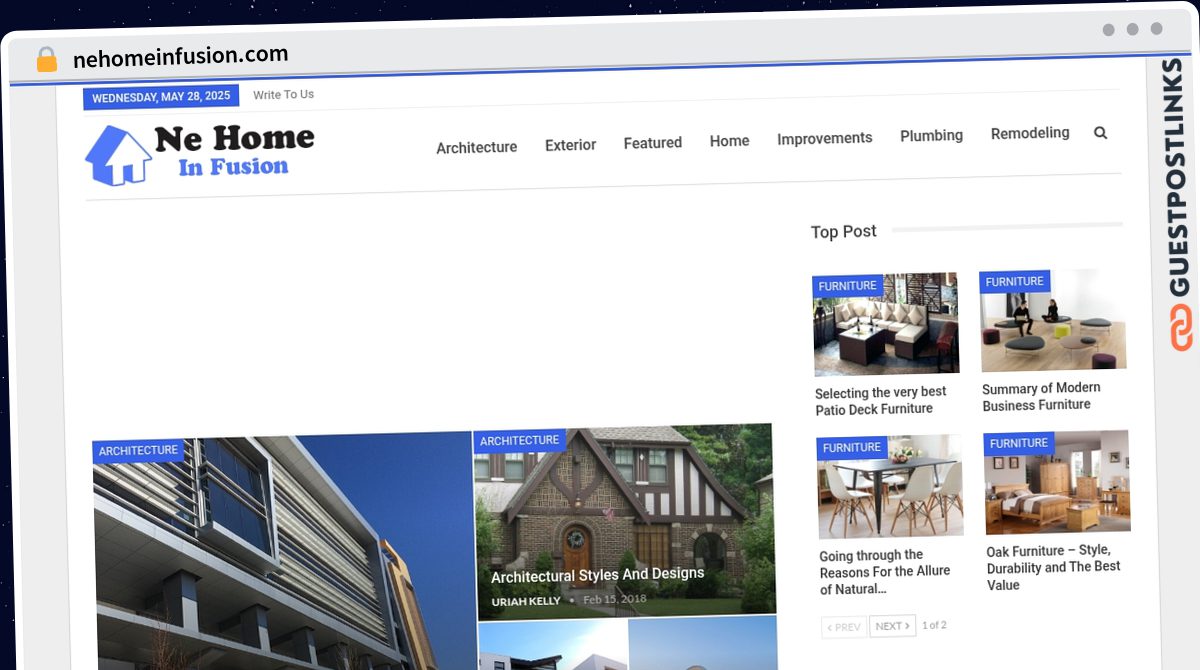Screen dimensions: 1200x670
Task: Click Furniture tag on oak furniture post
Action: 1018,443
